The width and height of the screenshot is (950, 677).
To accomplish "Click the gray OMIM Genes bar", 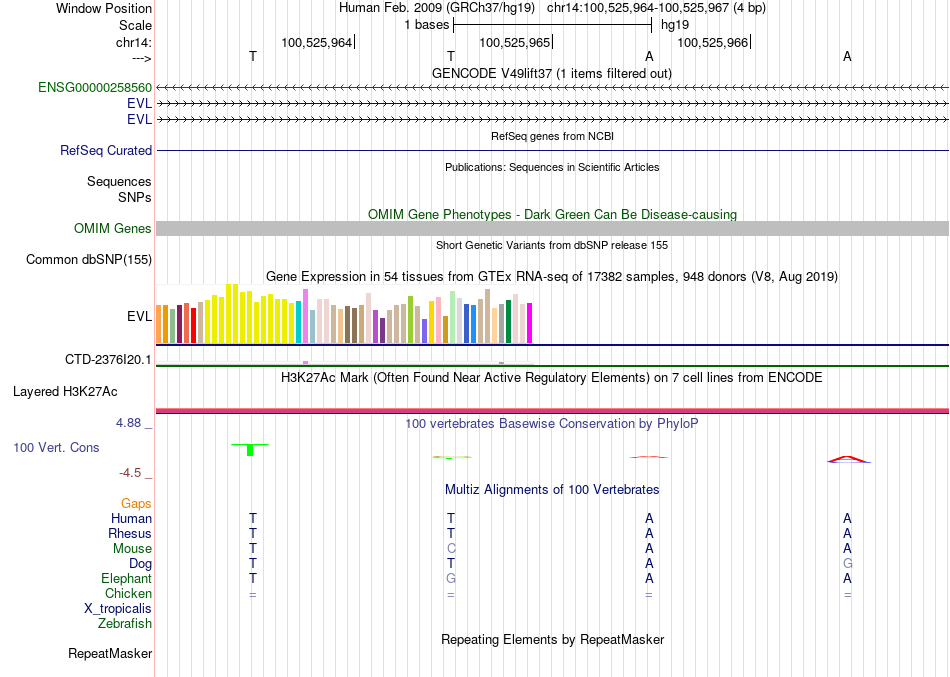I will pos(552,228).
